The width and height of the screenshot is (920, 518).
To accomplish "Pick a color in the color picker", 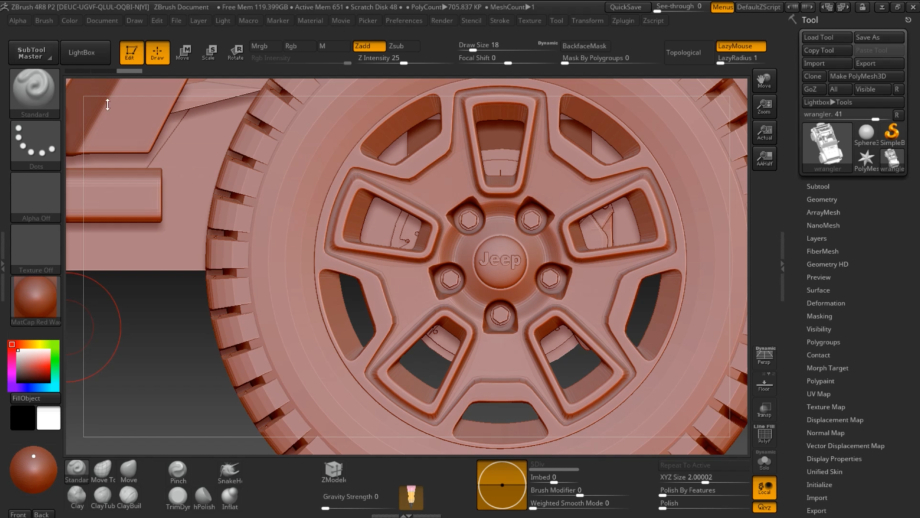I will pyautogui.click(x=33, y=365).
